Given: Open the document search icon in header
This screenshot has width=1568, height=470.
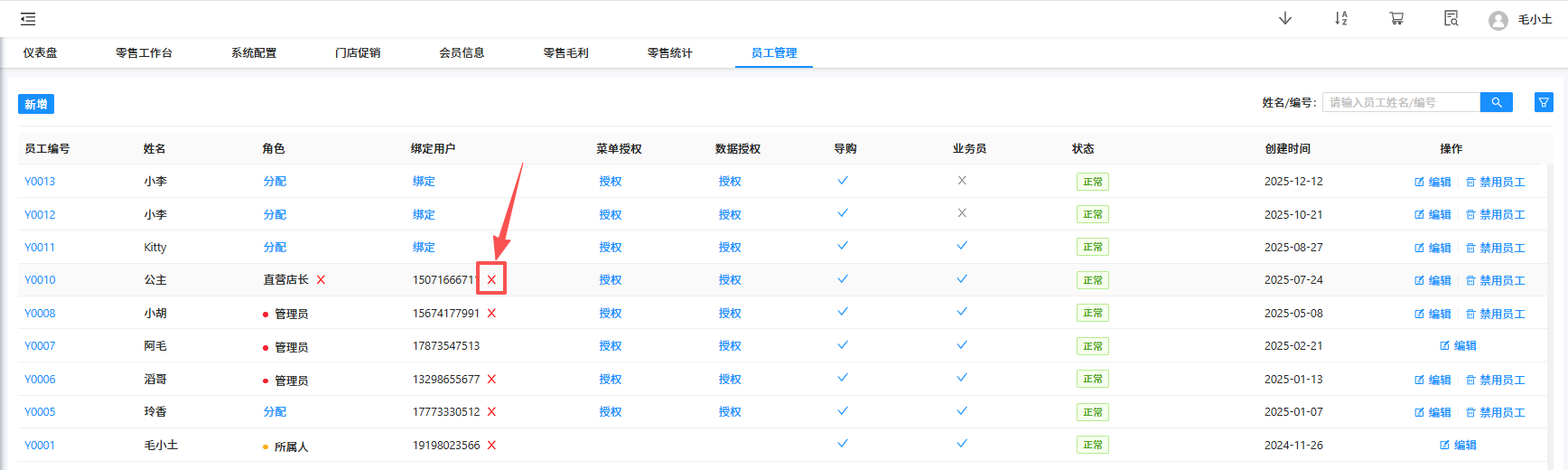Looking at the screenshot, I should 1451,19.
